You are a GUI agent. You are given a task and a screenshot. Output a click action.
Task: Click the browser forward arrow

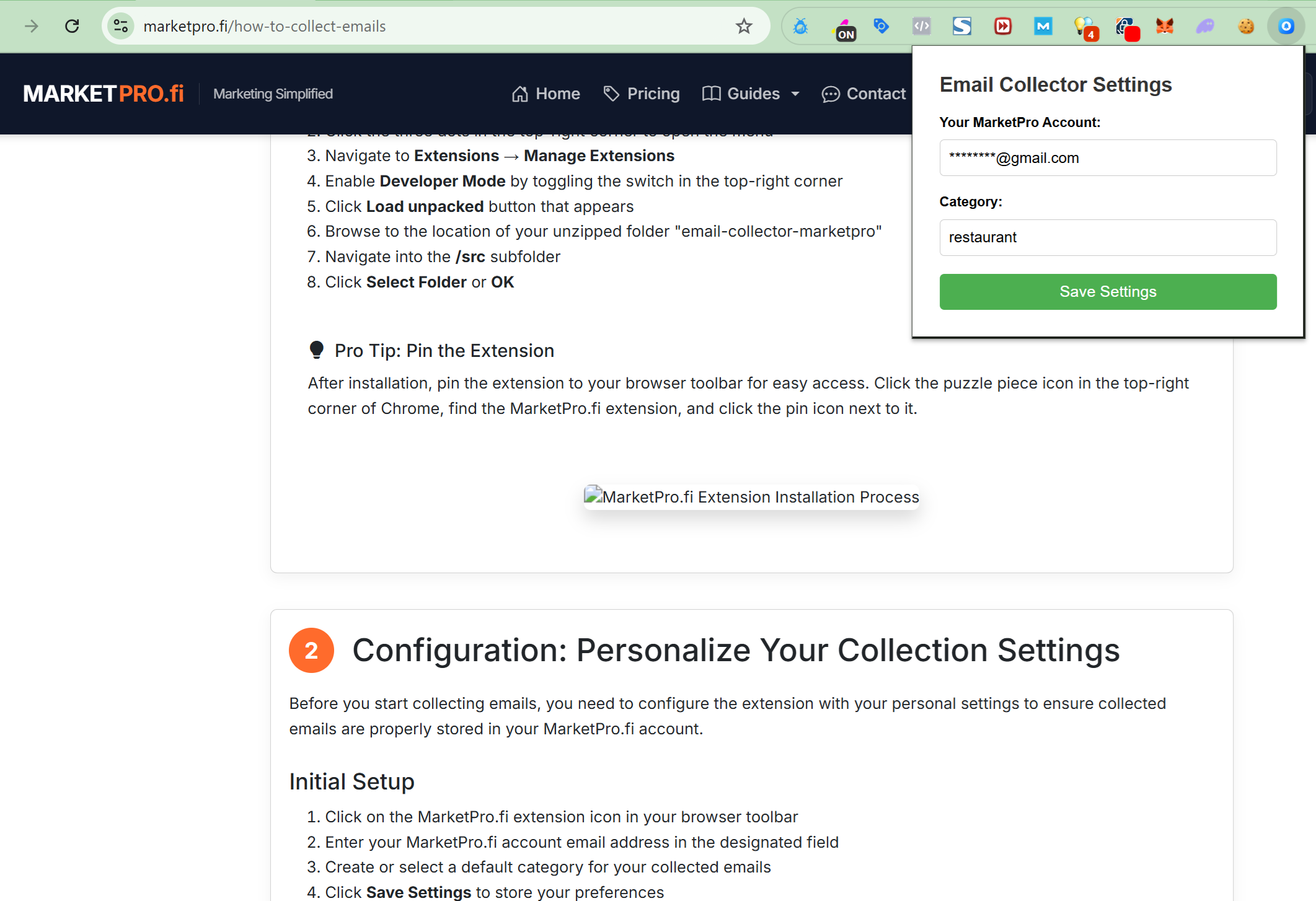(x=32, y=26)
